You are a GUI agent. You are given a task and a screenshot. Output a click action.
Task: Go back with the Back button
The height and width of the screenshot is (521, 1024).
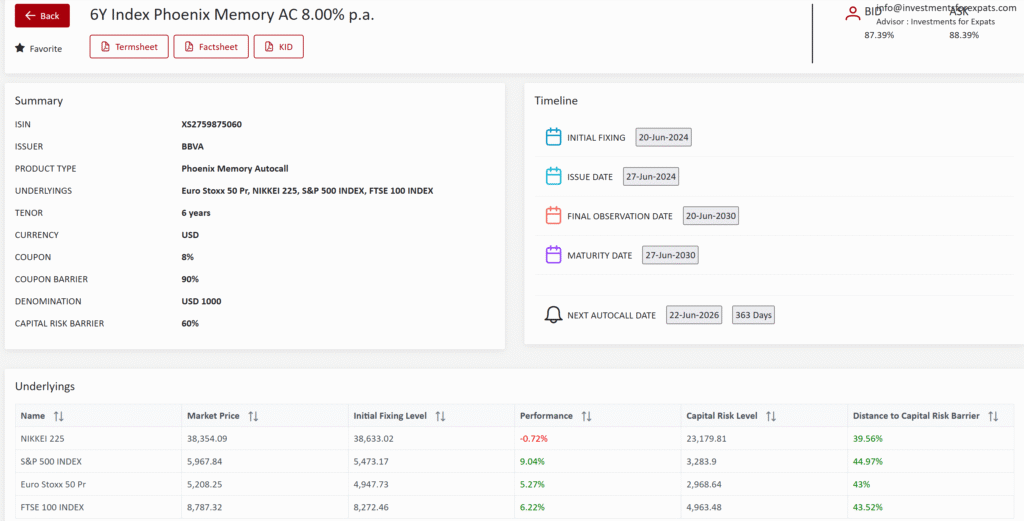click(42, 16)
